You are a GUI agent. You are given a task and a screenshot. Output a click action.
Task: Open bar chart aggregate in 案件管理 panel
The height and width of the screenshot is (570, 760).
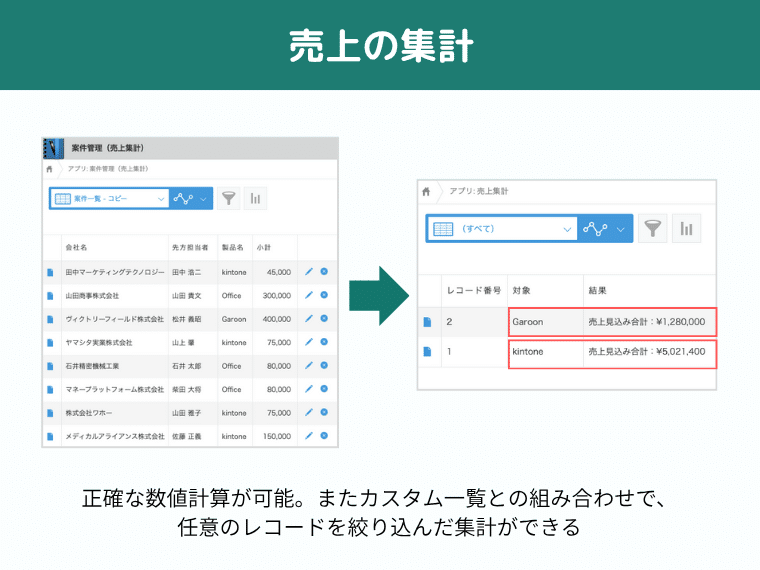(255, 199)
